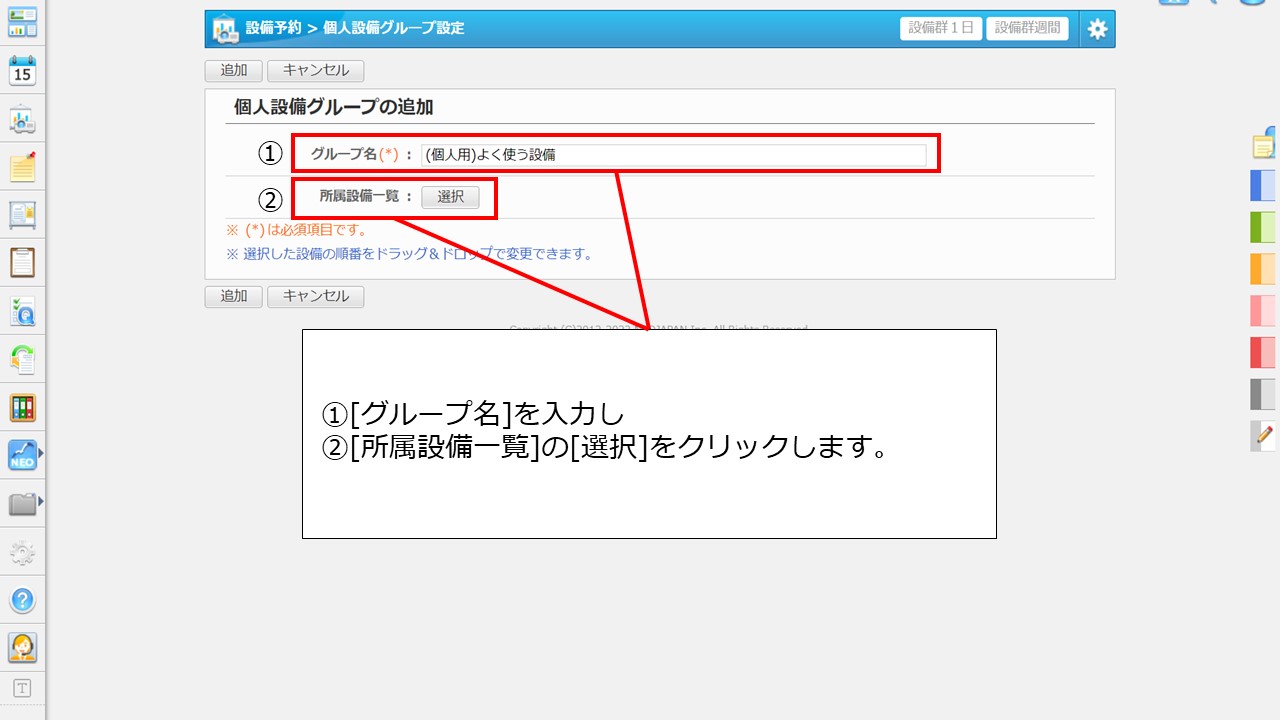1280x720 pixels.
Task: Open the yellow sticky note sidebar icon
Action: (x=22, y=167)
